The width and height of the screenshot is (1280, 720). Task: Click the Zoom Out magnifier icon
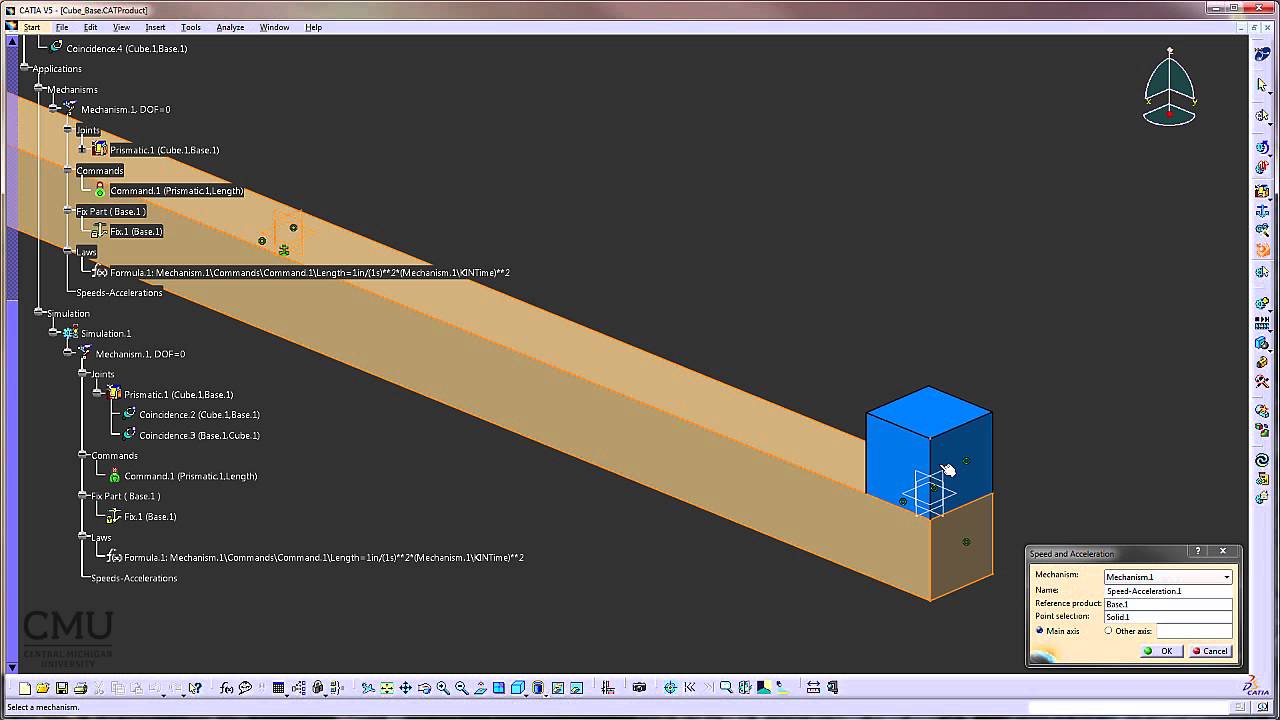(x=461, y=688)
